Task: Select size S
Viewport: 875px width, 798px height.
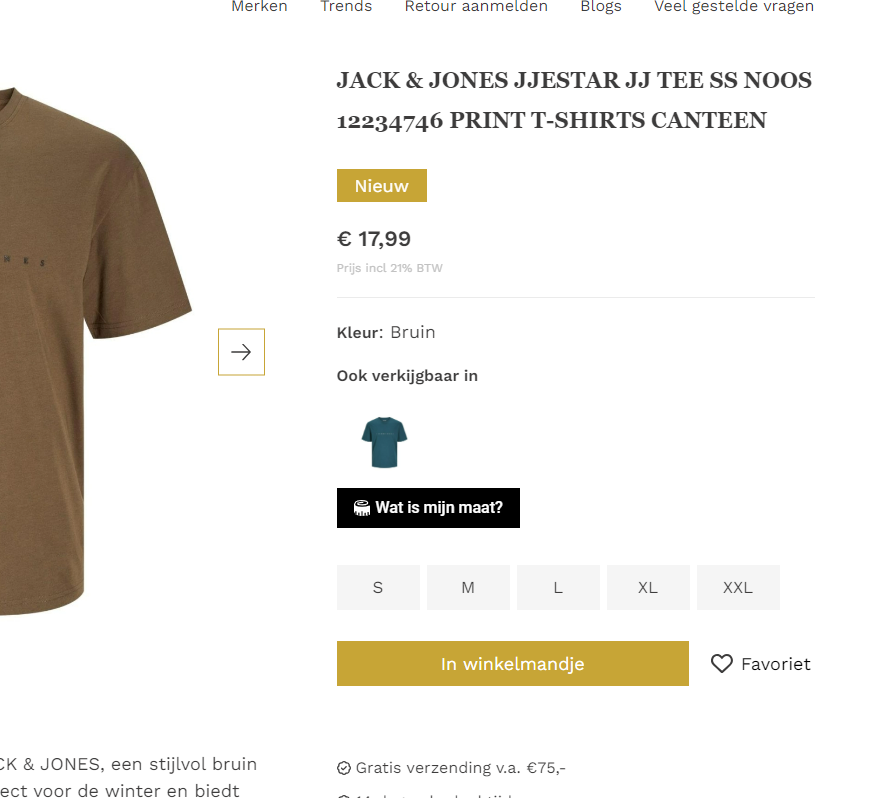Action: [378, 588]
